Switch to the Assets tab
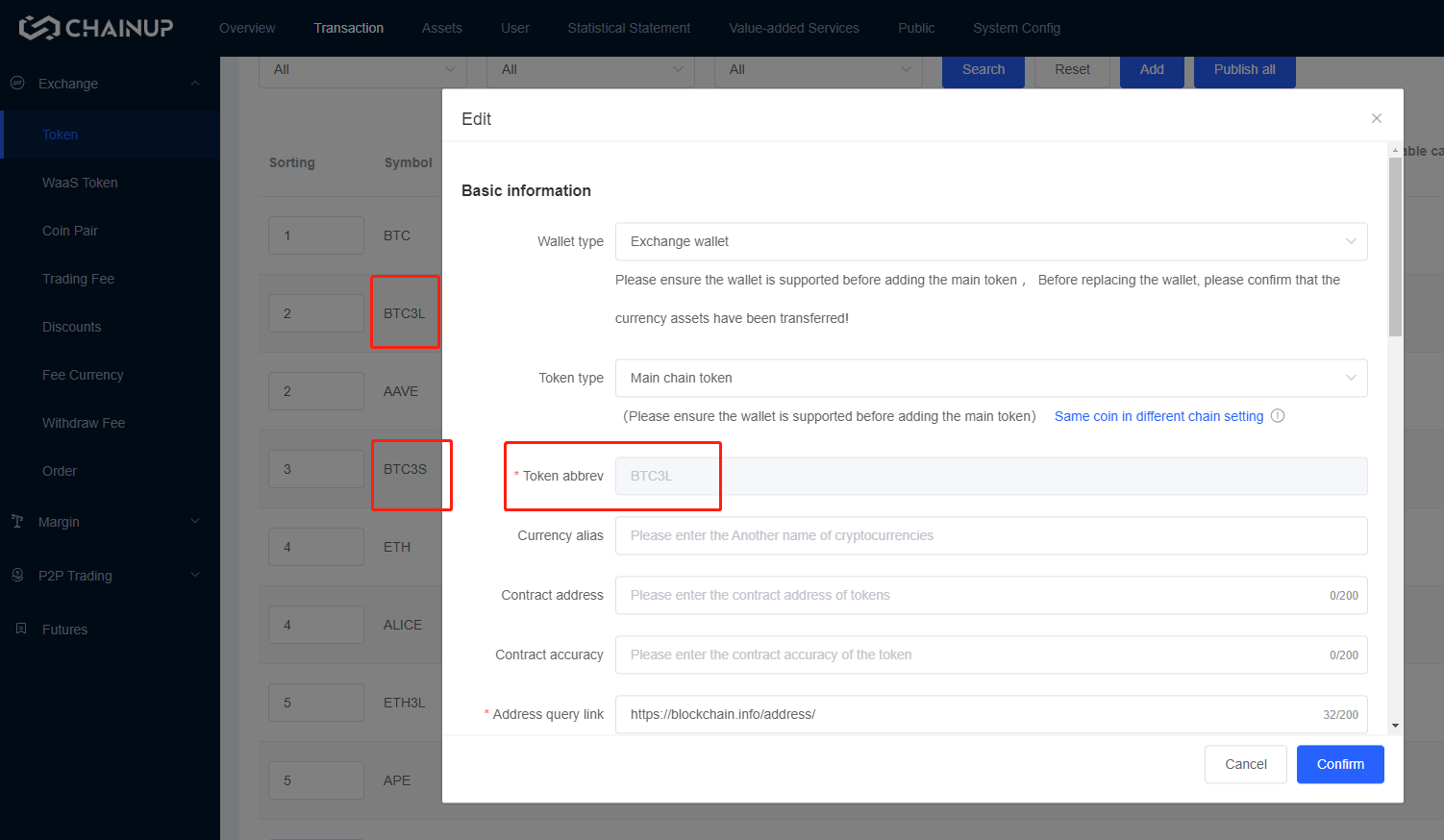 (x=441, y=28)
